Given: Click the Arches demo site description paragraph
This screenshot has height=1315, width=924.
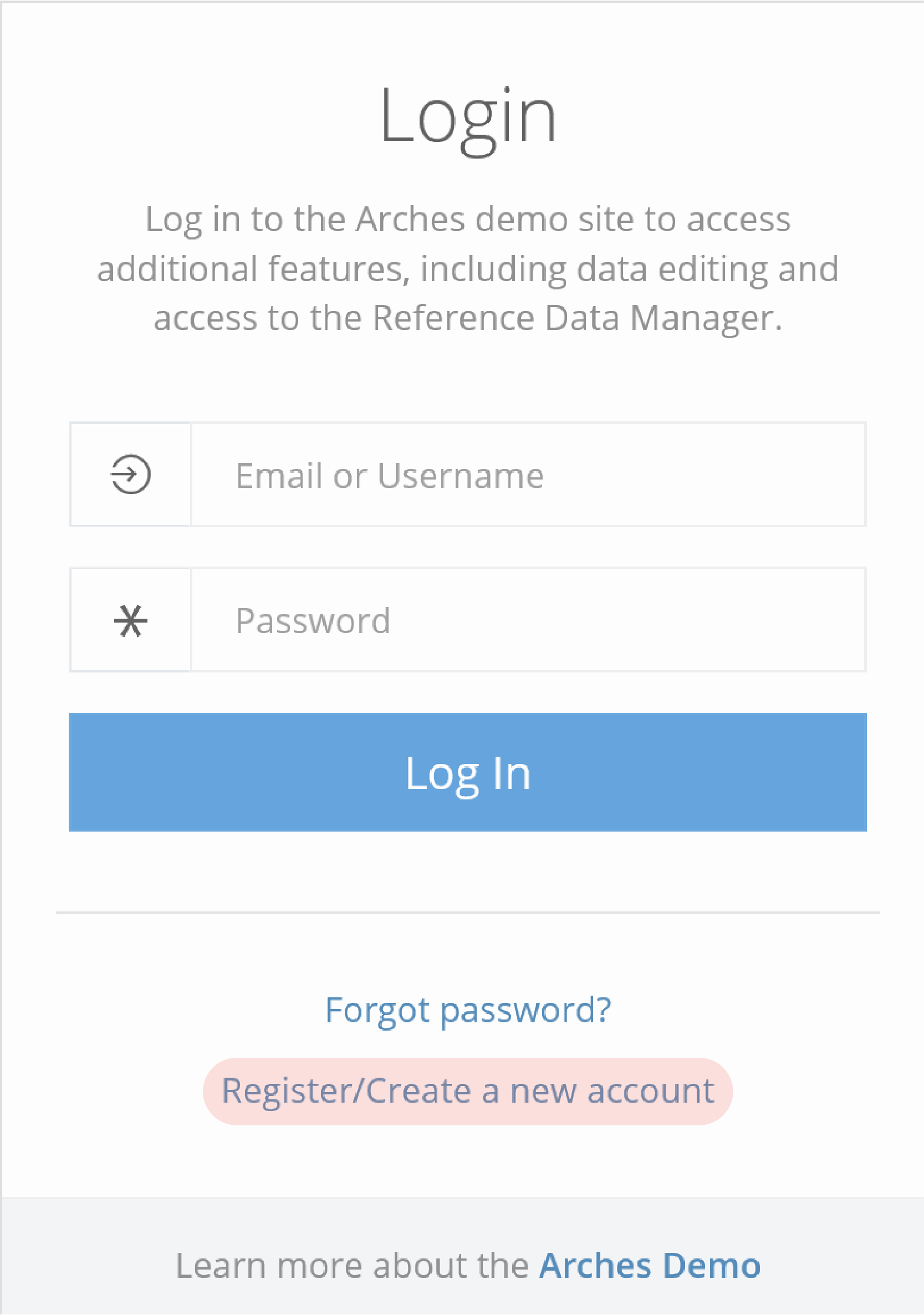Looking at the screenshot, I should pos(468,268).
